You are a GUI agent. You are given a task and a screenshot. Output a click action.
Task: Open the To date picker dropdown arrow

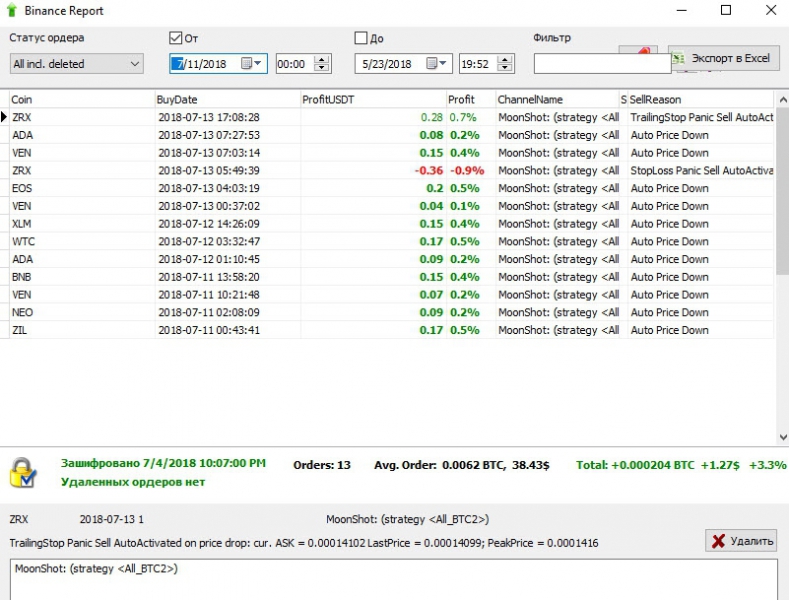(x=443, y=63)
